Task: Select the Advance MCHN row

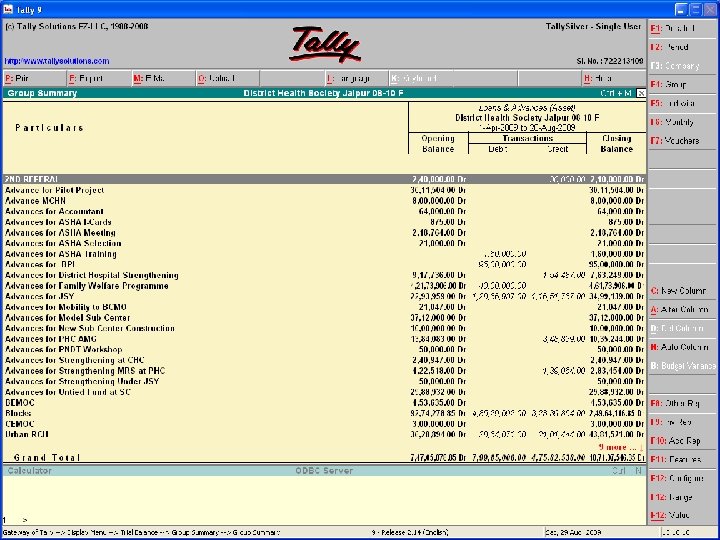Action: 324,201
